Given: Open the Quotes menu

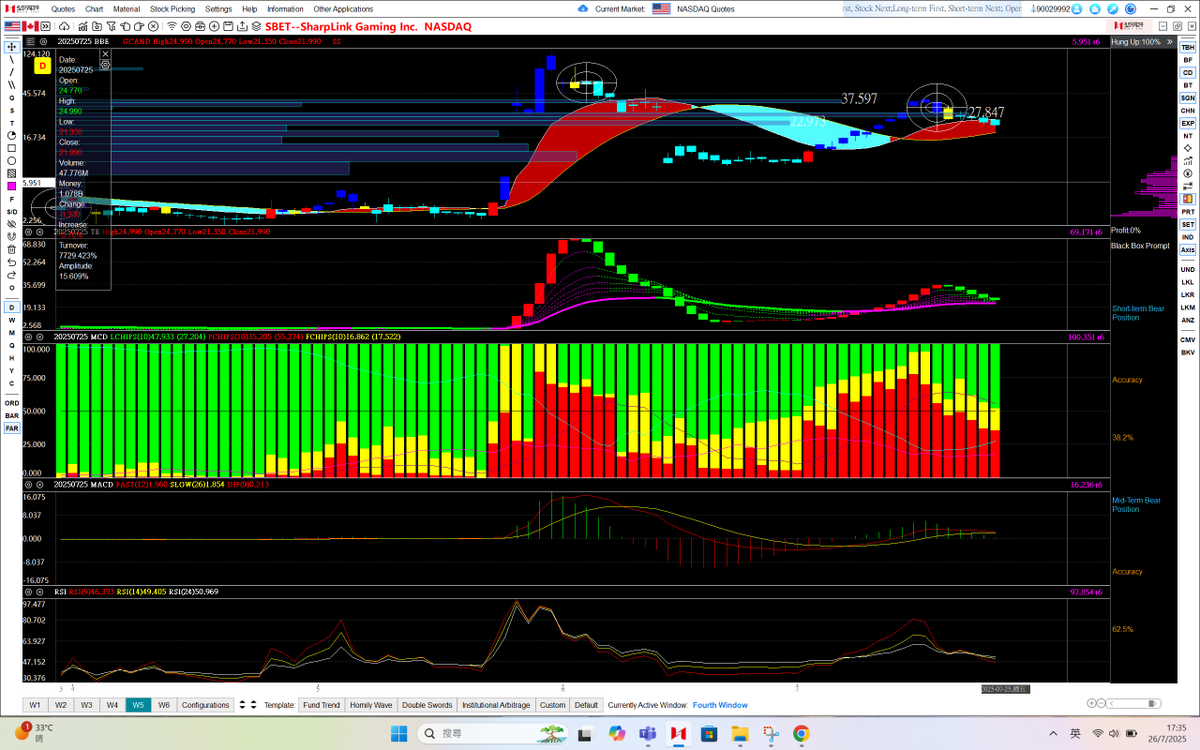Looking at the screenshot, I should coord(63,8).
